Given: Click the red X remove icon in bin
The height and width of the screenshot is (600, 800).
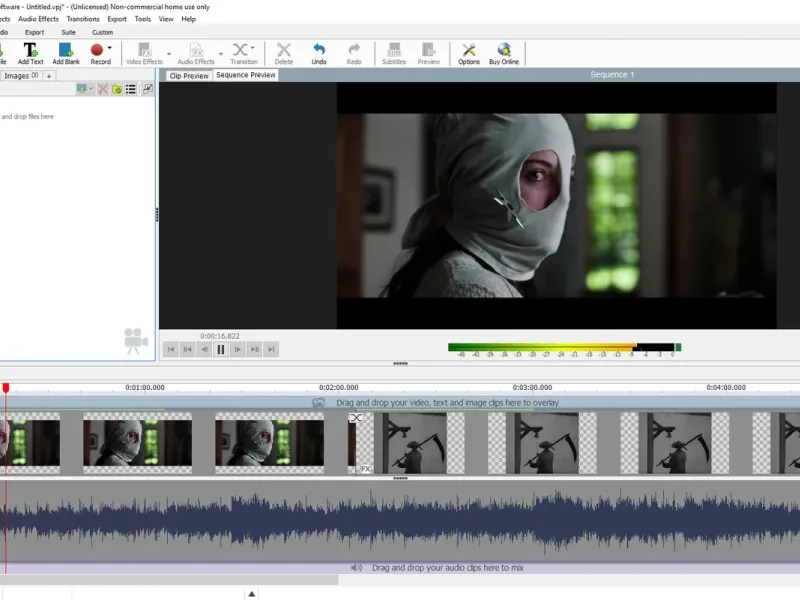Looking at the screenshot, I should coord(103,89).
